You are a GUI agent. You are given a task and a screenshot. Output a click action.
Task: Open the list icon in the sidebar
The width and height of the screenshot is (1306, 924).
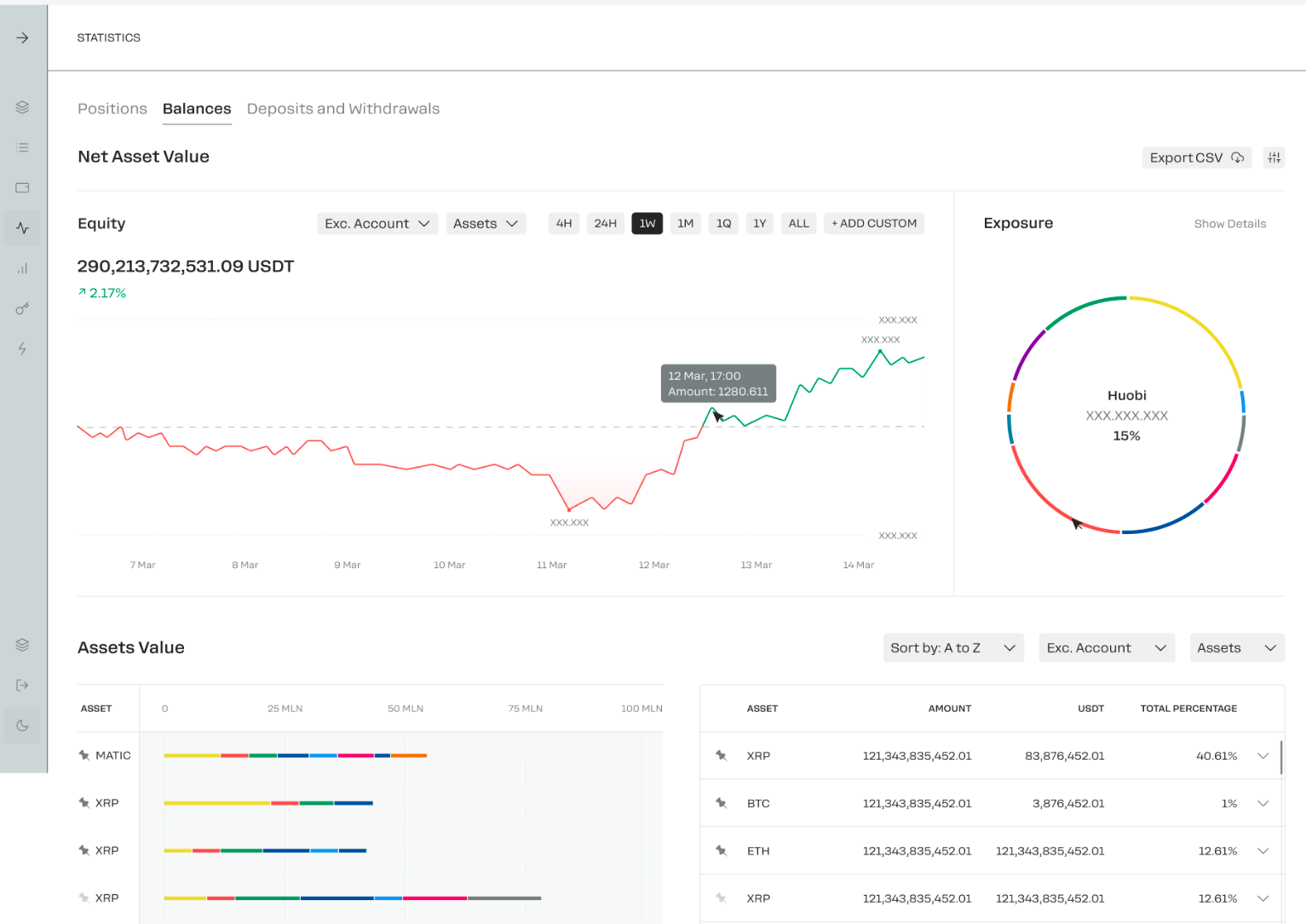23,147
